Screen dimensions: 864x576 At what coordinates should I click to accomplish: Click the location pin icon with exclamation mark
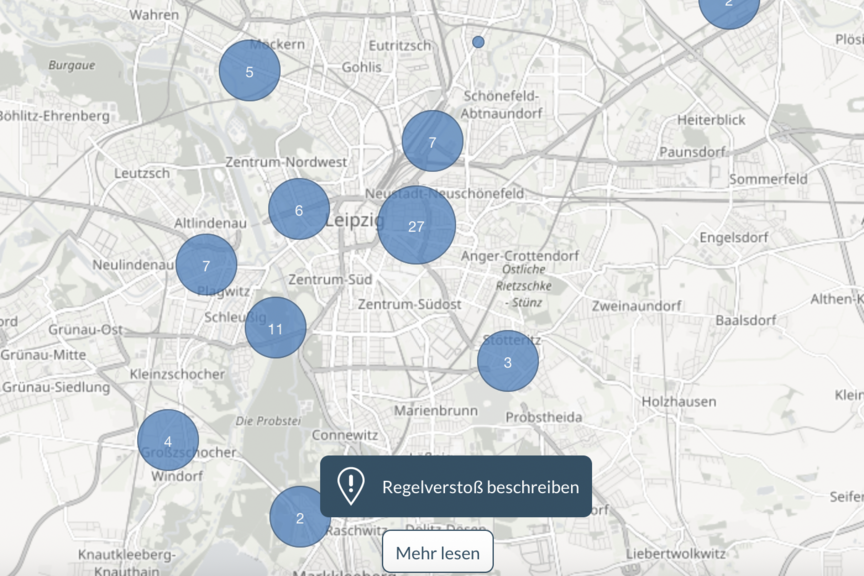(x=351, y=486)
